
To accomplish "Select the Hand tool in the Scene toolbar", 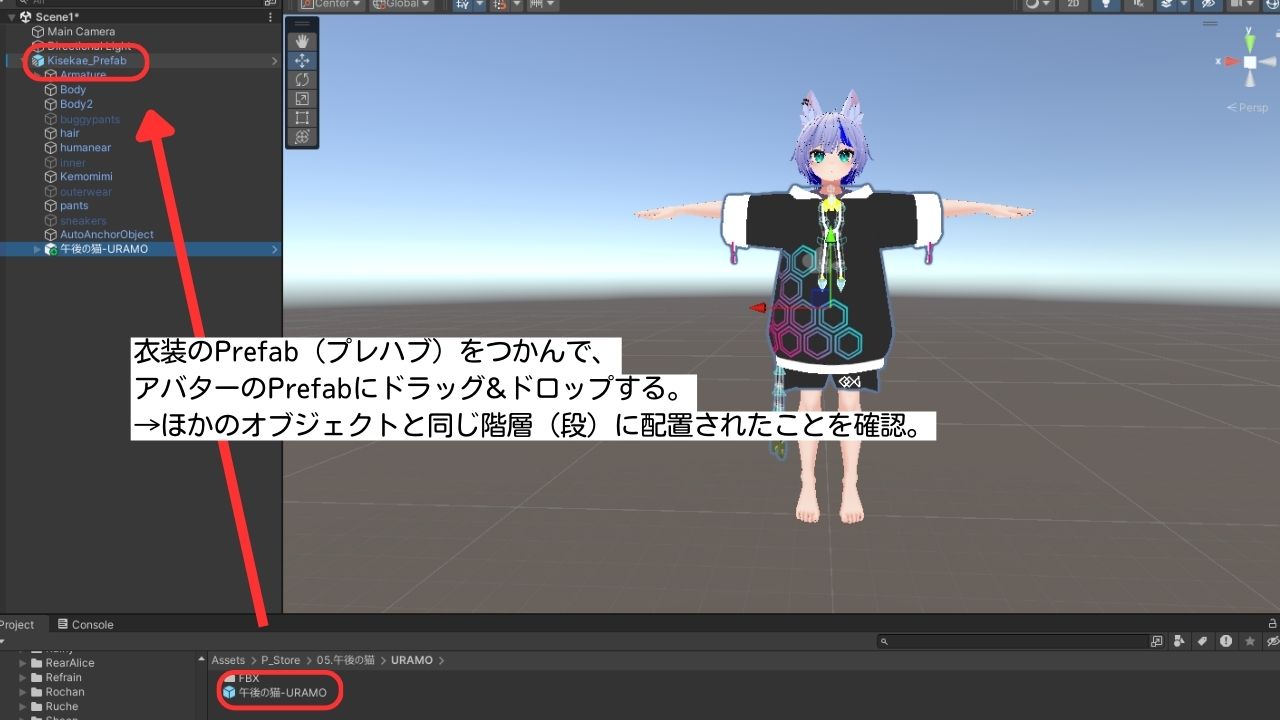I will point(302,41).
